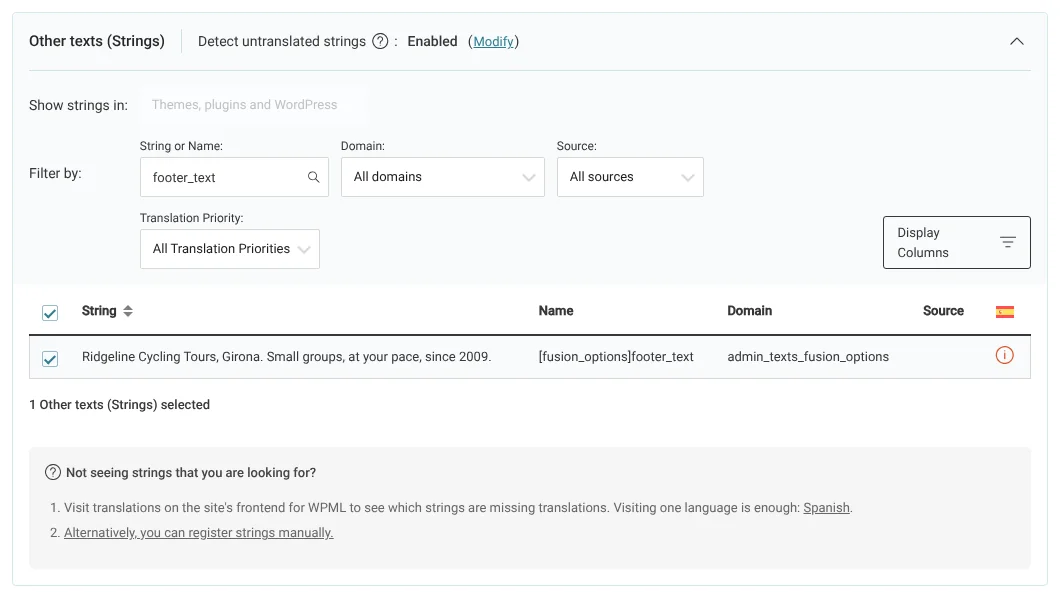Image resolution: width=1060 pixels, height=598 pixels.
Task: Collapse the Other texts (Strings) section
Action: (1016, 41)
